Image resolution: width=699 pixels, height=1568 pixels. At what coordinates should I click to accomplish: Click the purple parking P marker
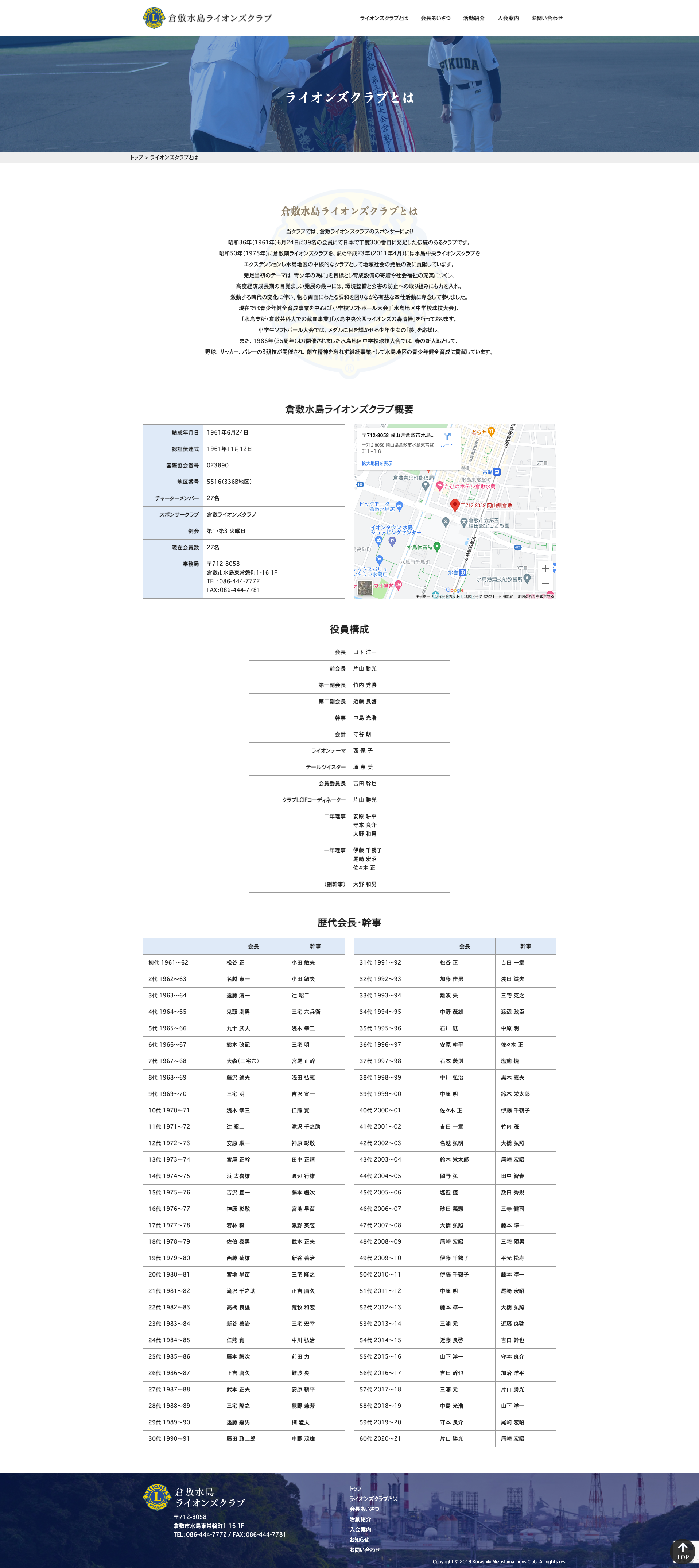392,541
